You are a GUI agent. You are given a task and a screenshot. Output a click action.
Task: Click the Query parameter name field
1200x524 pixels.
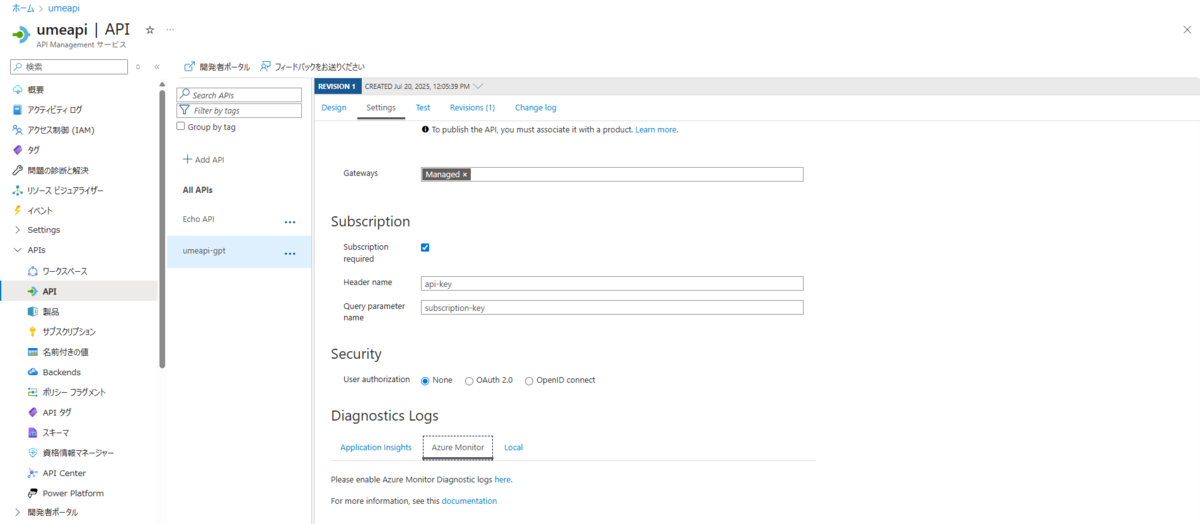(612, 308)
